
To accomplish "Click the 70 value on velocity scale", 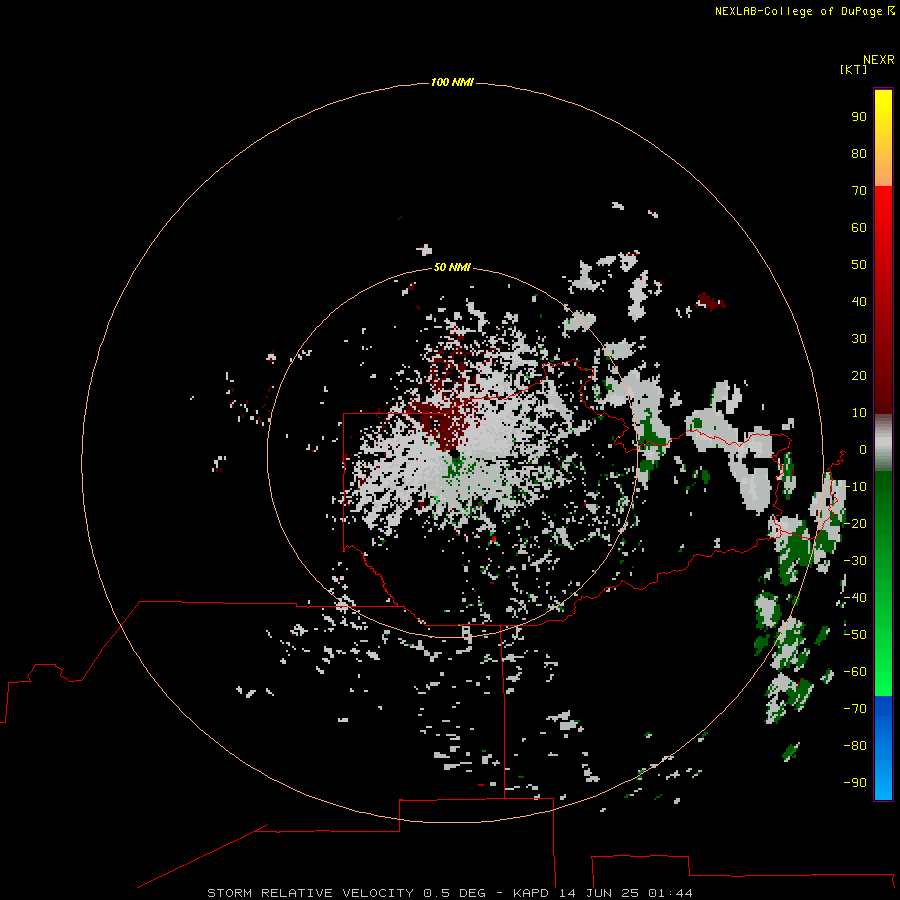I will pos(859,191).
